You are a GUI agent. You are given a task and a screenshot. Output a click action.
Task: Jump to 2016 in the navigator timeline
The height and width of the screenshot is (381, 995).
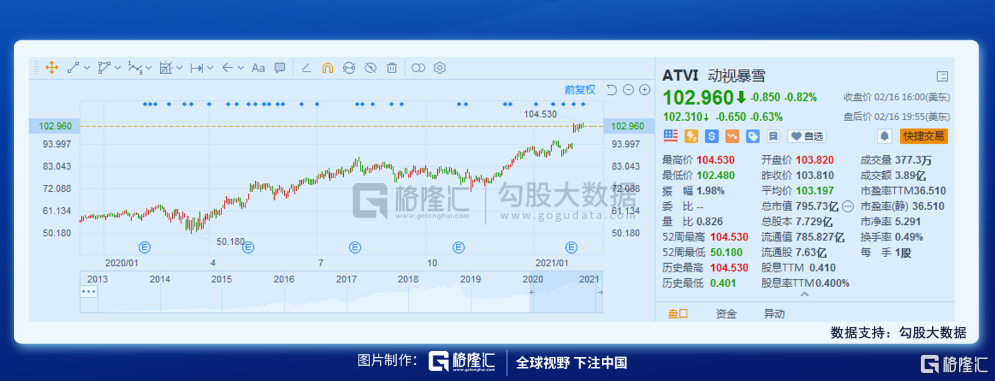click(x=284, y=279)
